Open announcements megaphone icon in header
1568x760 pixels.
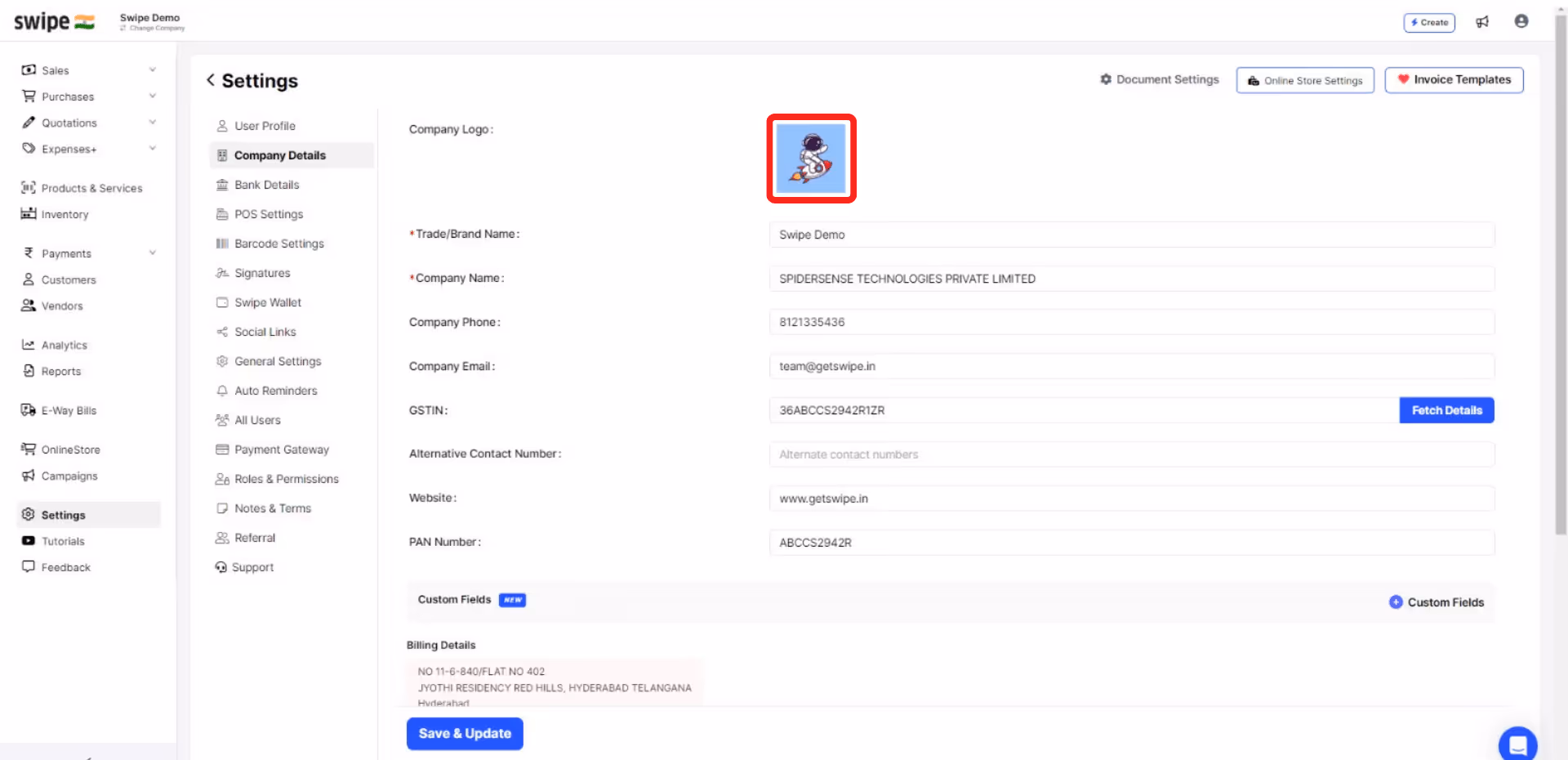(x=1482, y=22)
